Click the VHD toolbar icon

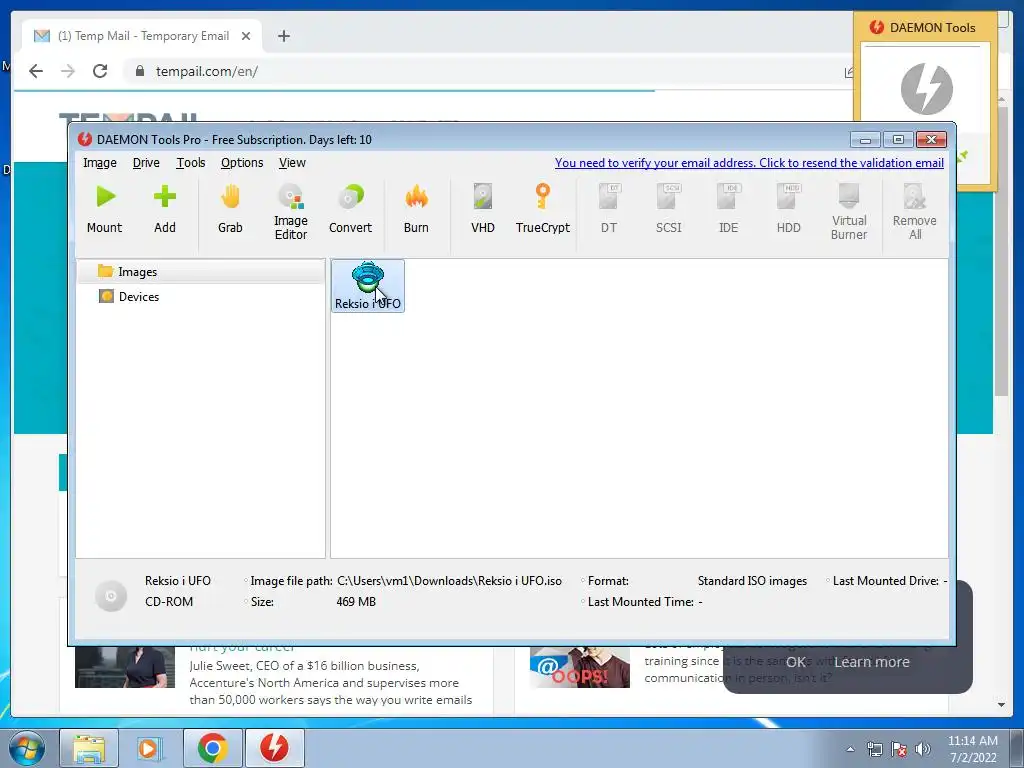(x=483, y=209)
